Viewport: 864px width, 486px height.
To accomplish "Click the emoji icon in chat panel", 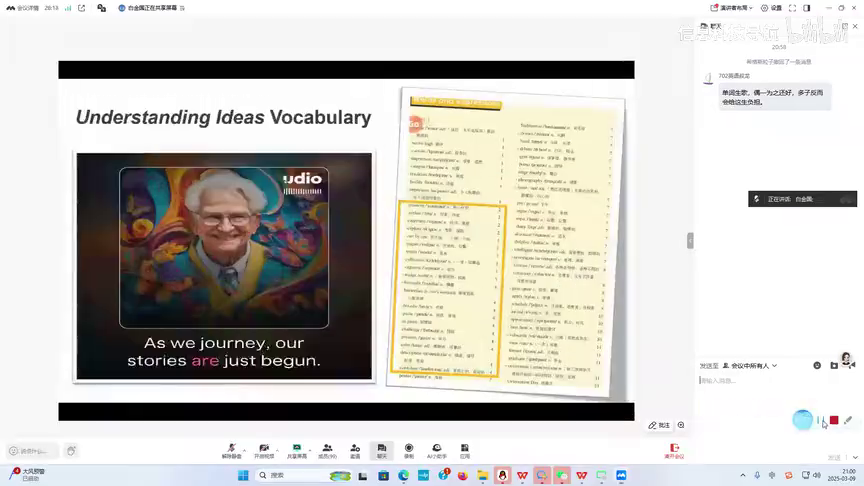I will tap(817, 366).
